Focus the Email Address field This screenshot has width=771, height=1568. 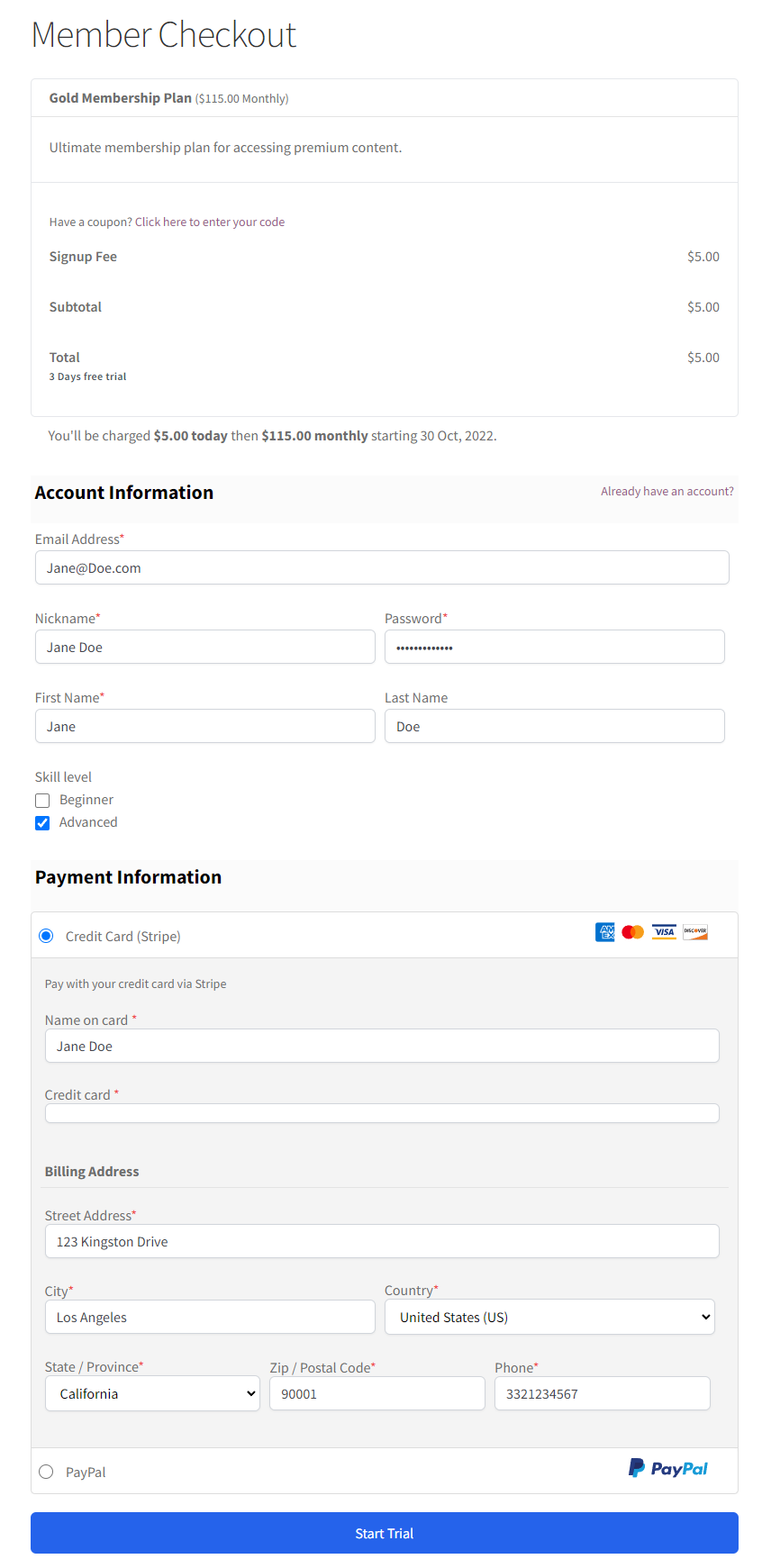382,567
